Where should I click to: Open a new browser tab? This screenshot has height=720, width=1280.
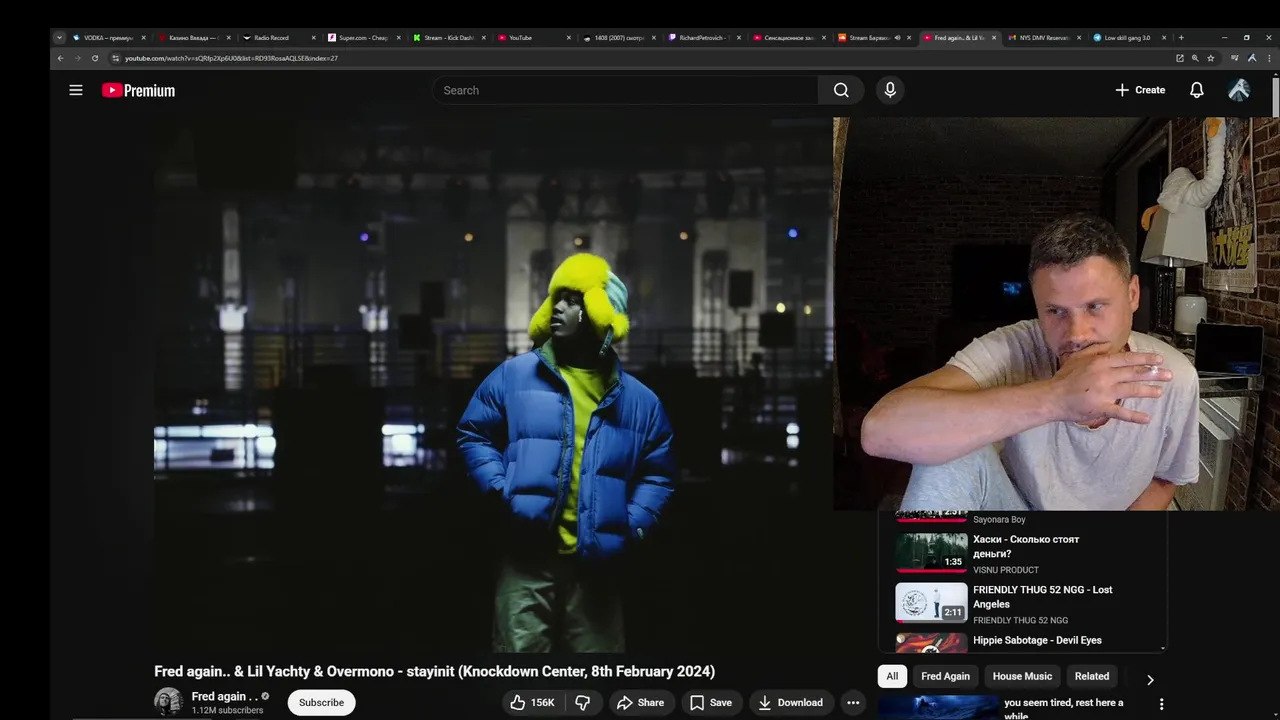click(x=1181, y=37)
